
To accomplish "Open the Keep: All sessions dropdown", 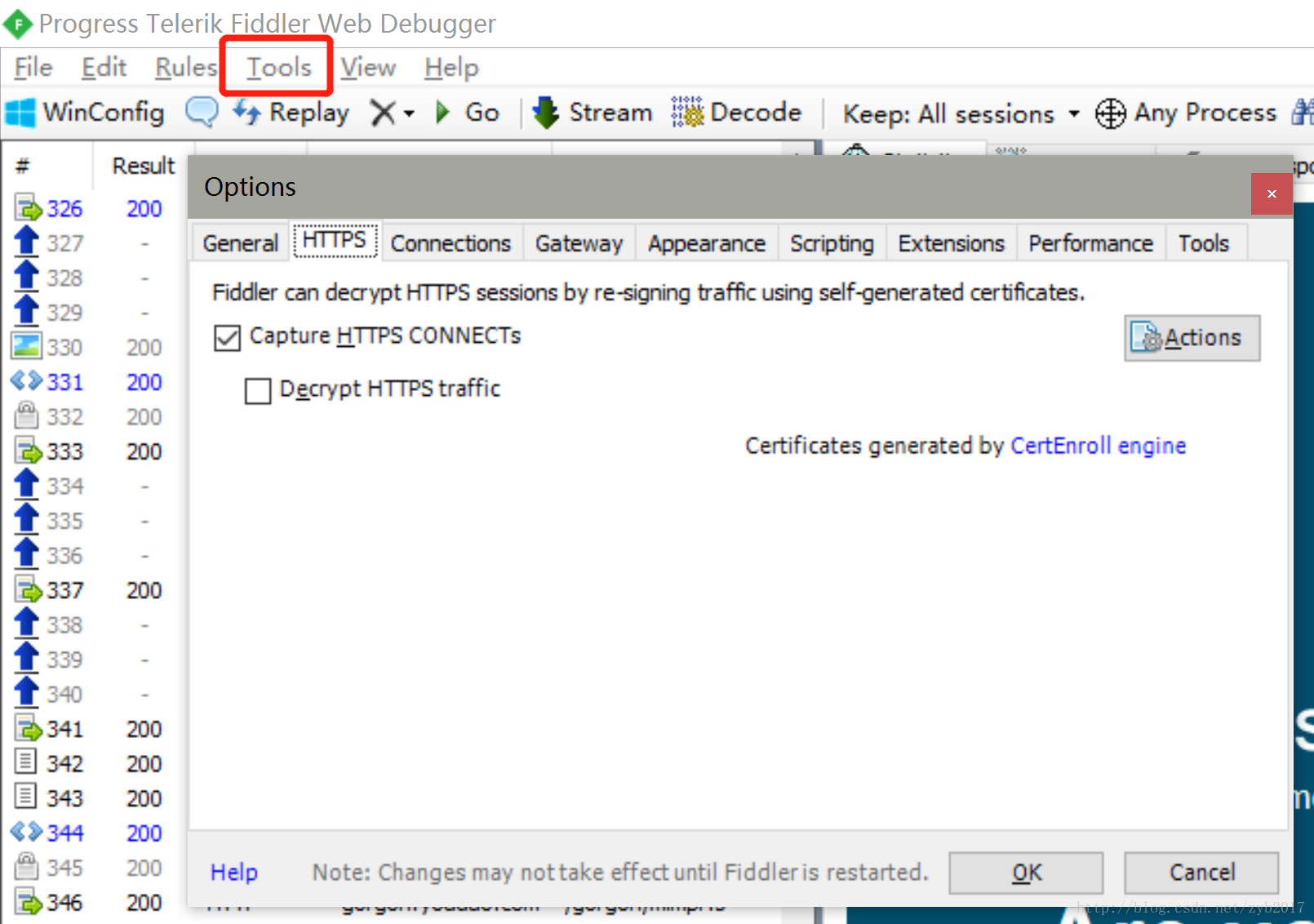I will click(x=961, y=113).
